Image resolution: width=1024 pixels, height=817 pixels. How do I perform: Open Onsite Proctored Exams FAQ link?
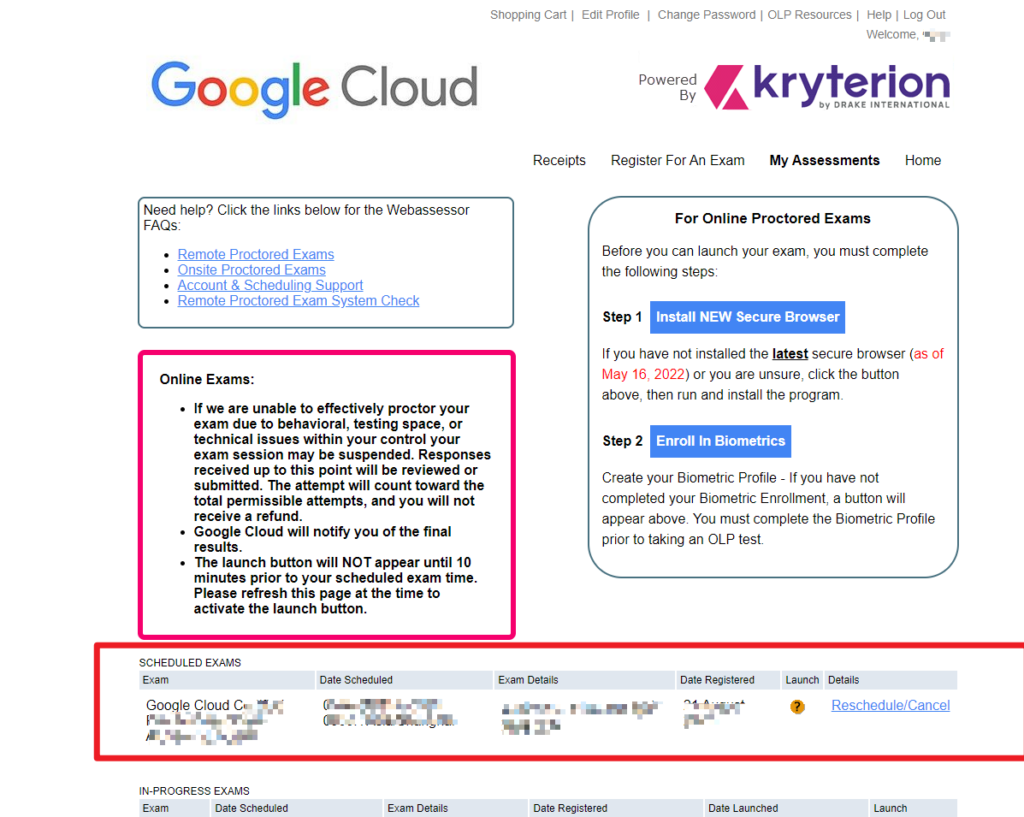[x=251, y=270]
